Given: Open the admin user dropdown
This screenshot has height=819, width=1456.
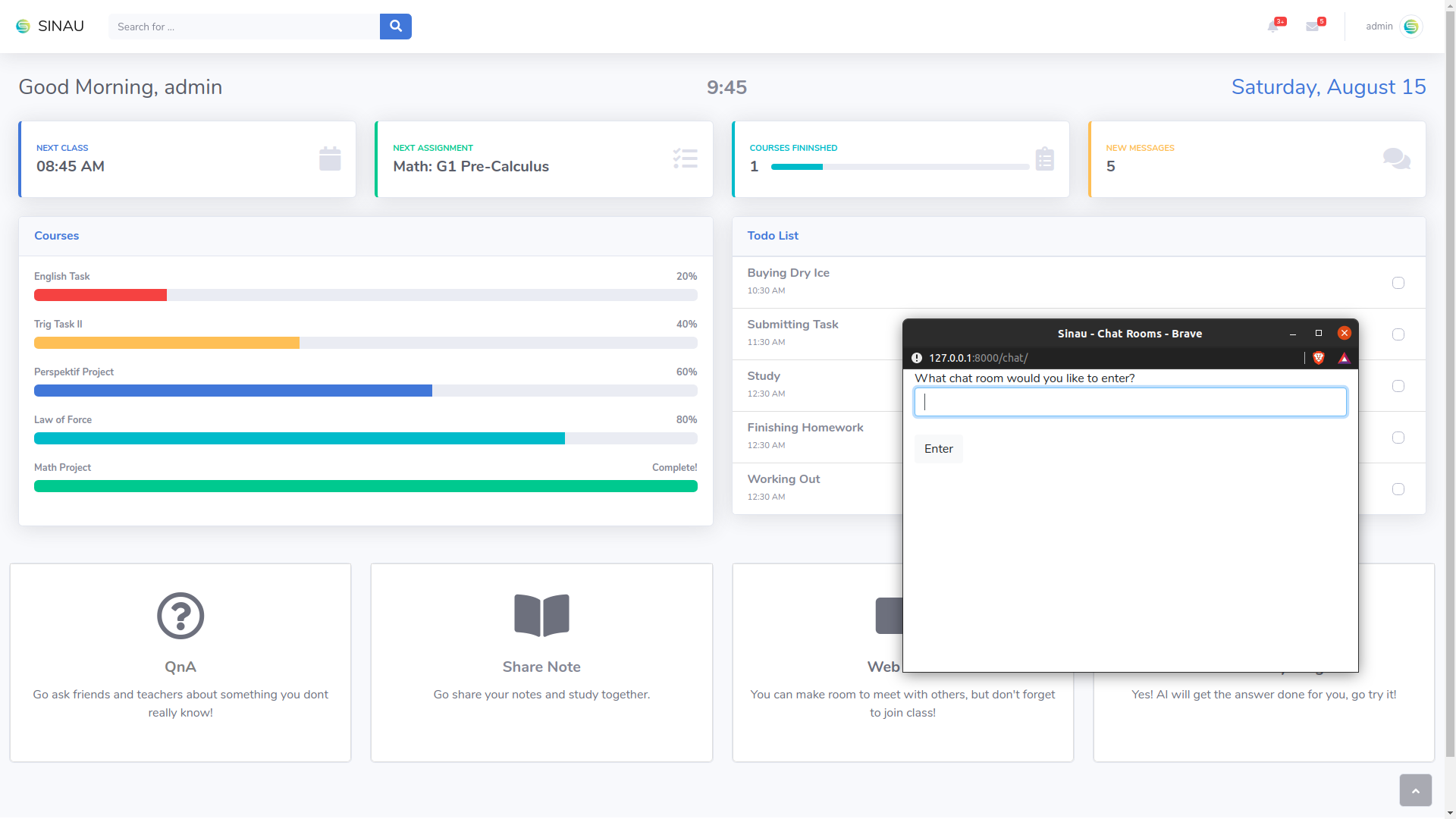Looking at the screenshot, I should coord(1379,27).
